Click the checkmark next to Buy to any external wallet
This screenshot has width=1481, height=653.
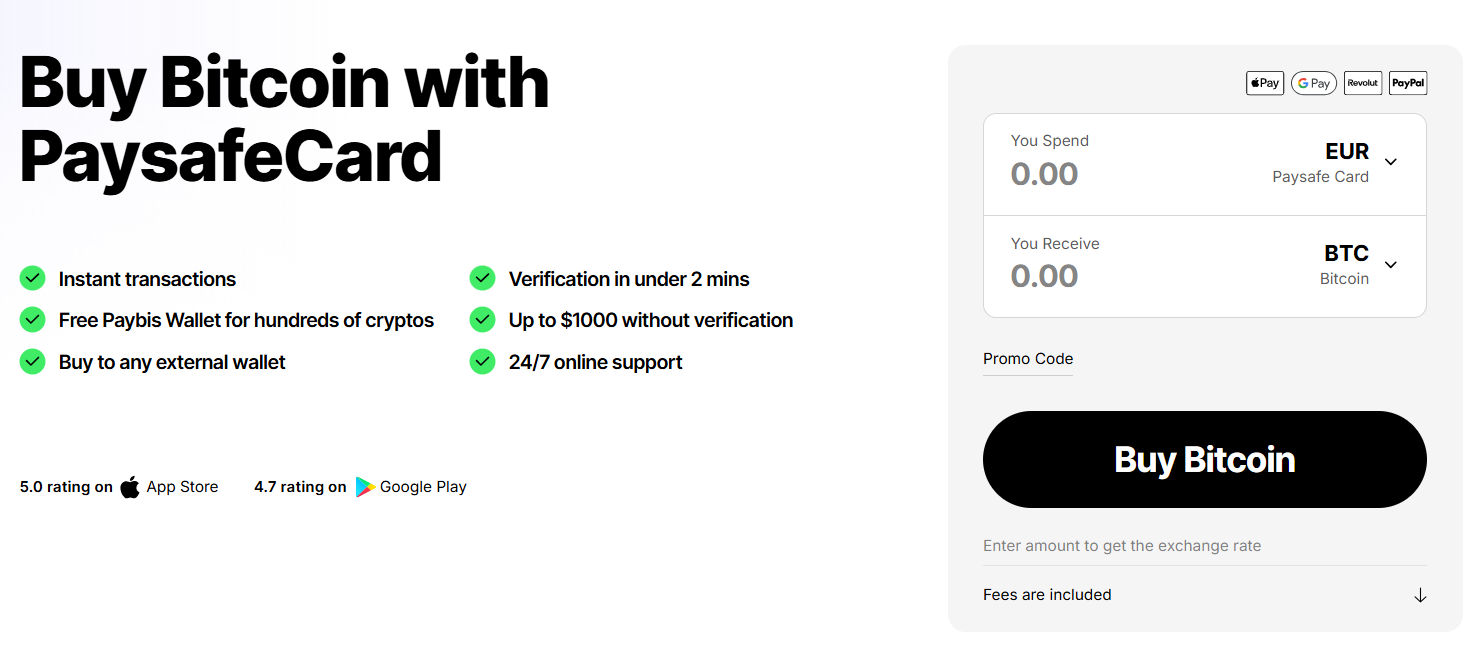32,361
